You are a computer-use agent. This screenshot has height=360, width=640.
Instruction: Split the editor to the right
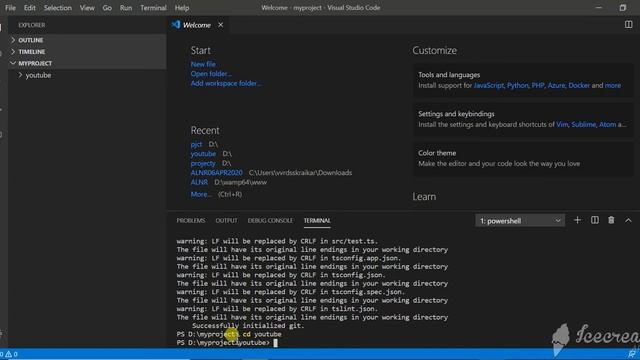[628, 24]
